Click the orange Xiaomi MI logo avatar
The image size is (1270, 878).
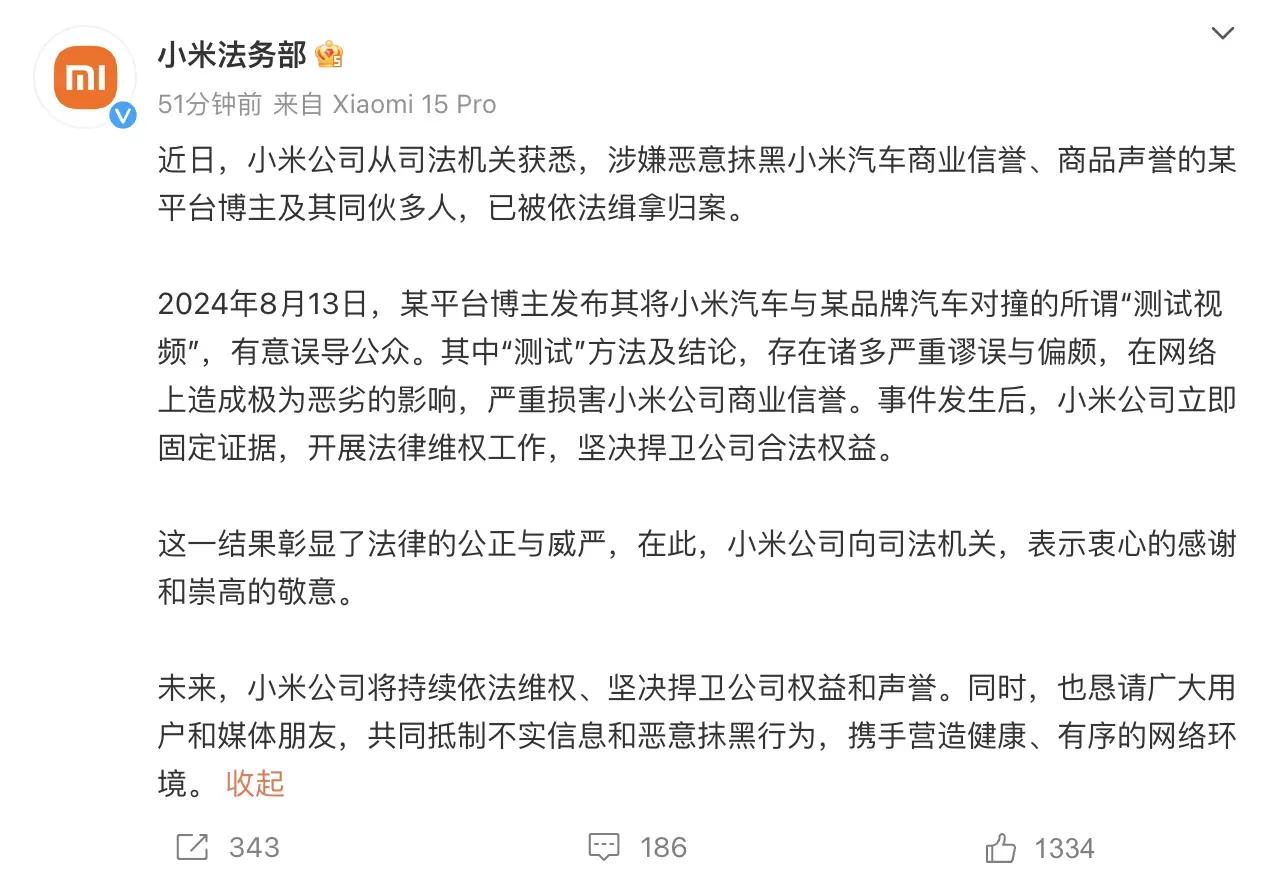(x=85, y=78)
